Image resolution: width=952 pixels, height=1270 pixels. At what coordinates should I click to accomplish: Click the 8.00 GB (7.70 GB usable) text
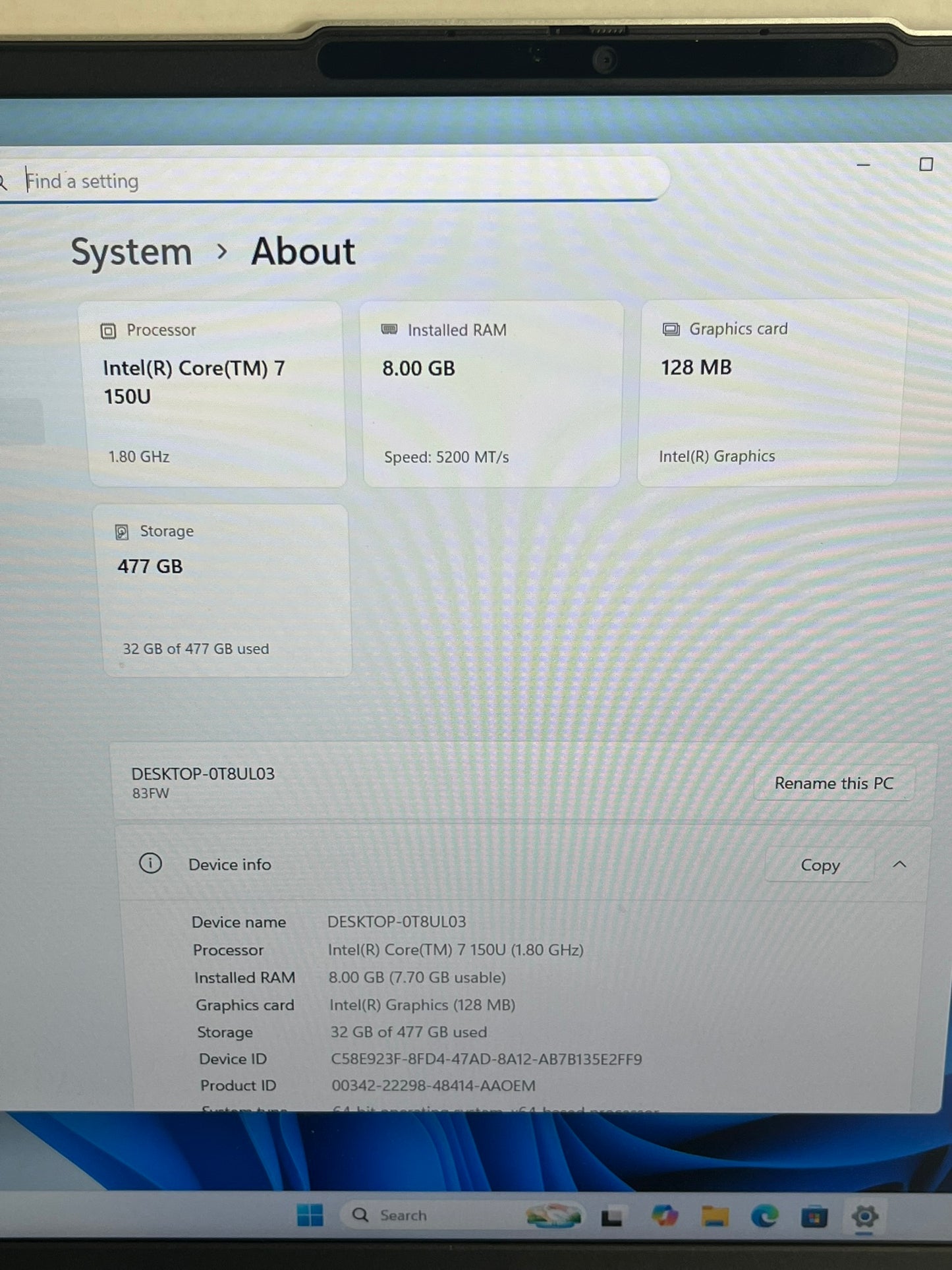coord(417,977)
